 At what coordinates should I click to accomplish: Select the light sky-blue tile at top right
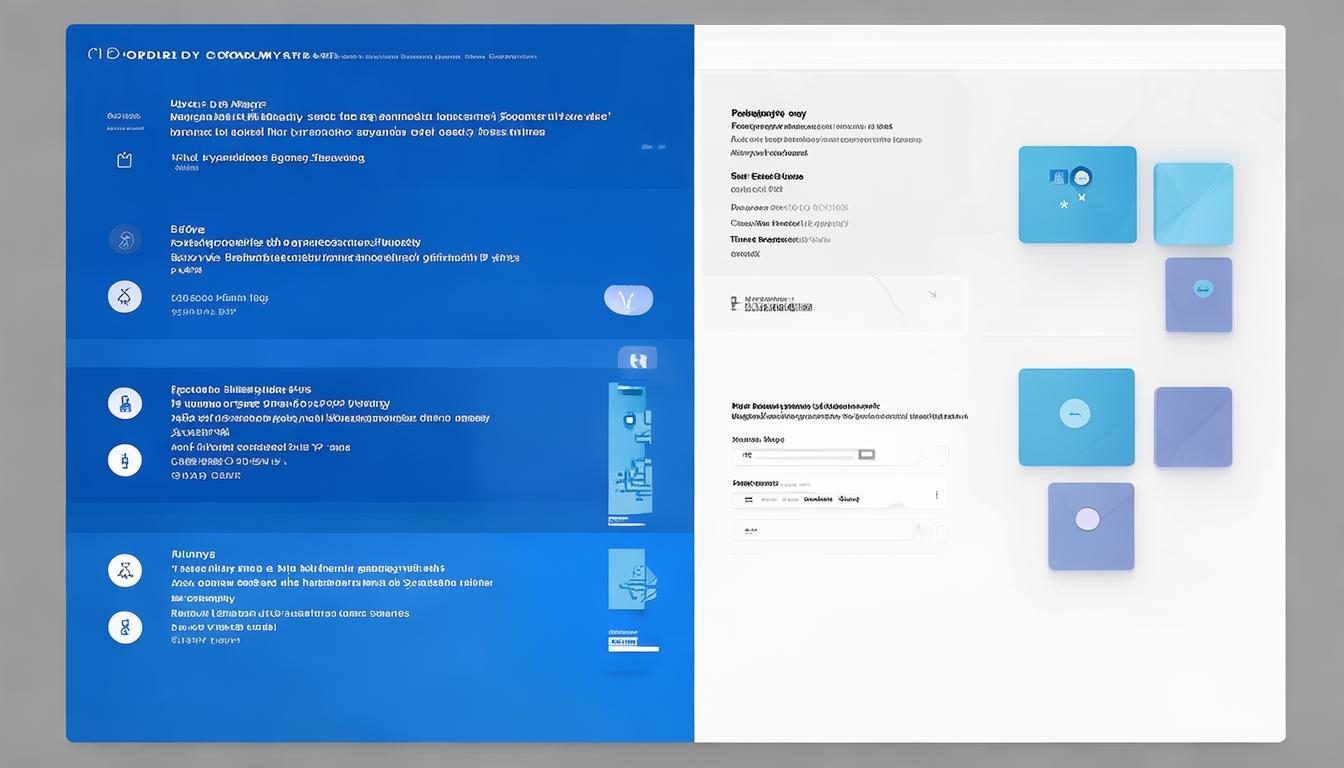click(1193, 204)
